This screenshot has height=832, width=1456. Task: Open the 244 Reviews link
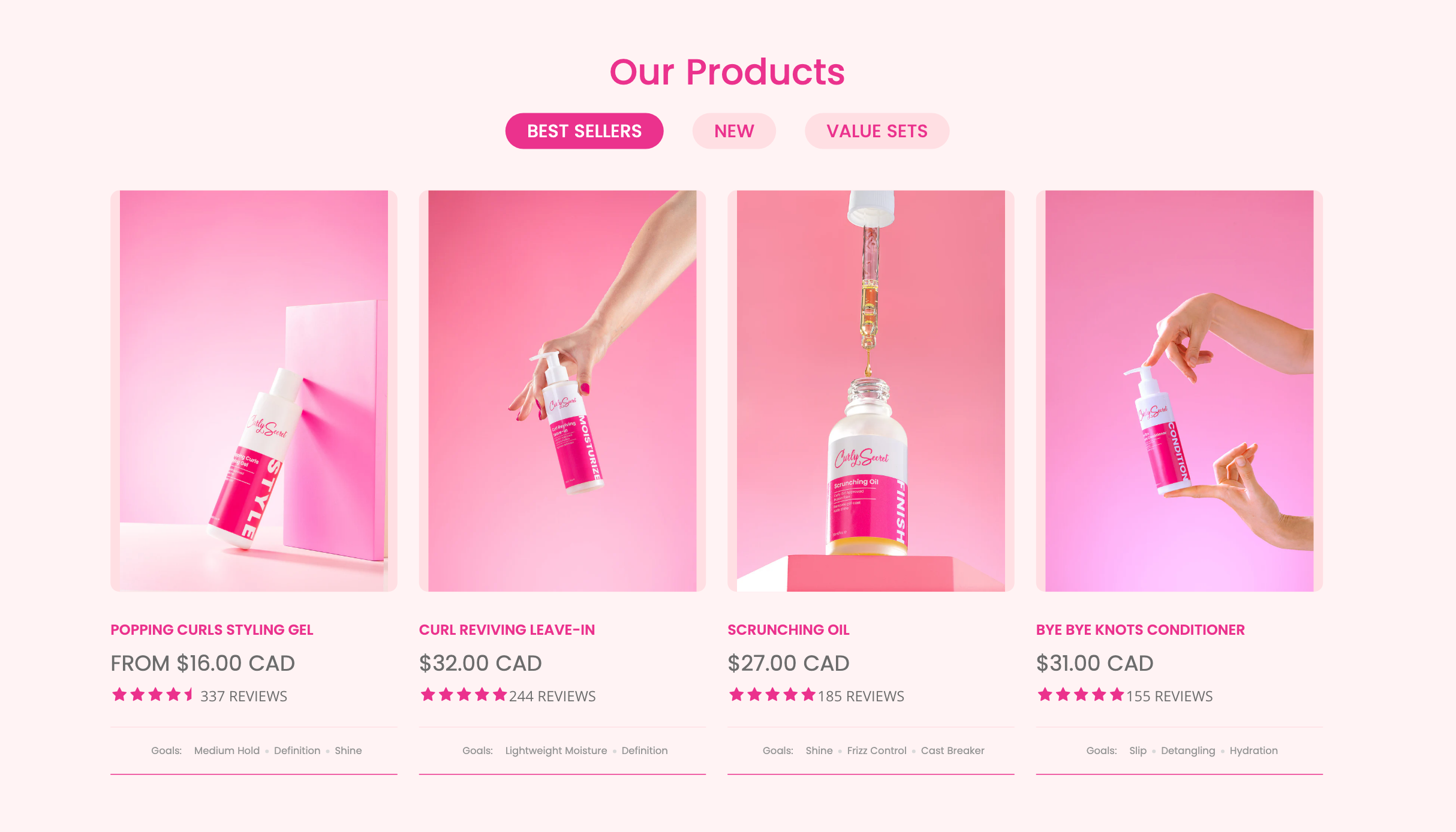point(552,696)
